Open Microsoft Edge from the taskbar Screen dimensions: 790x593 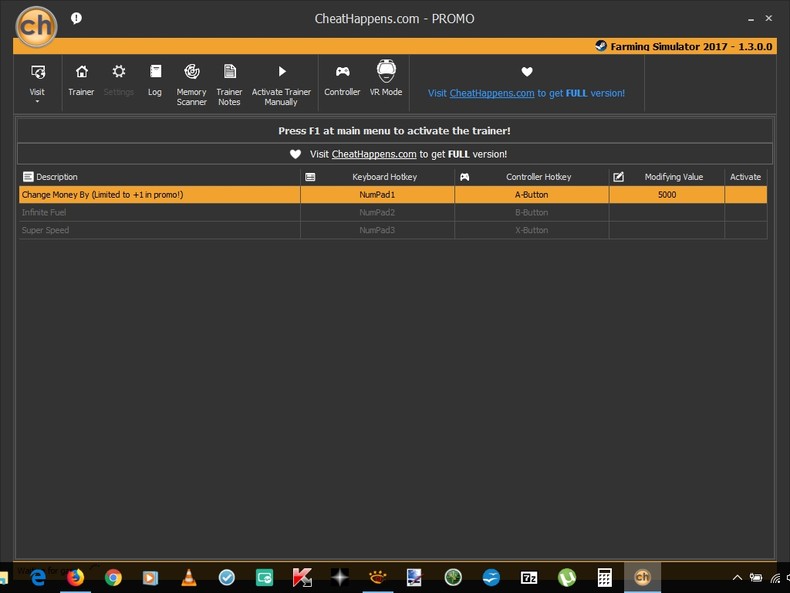click(x=38, y=577)
